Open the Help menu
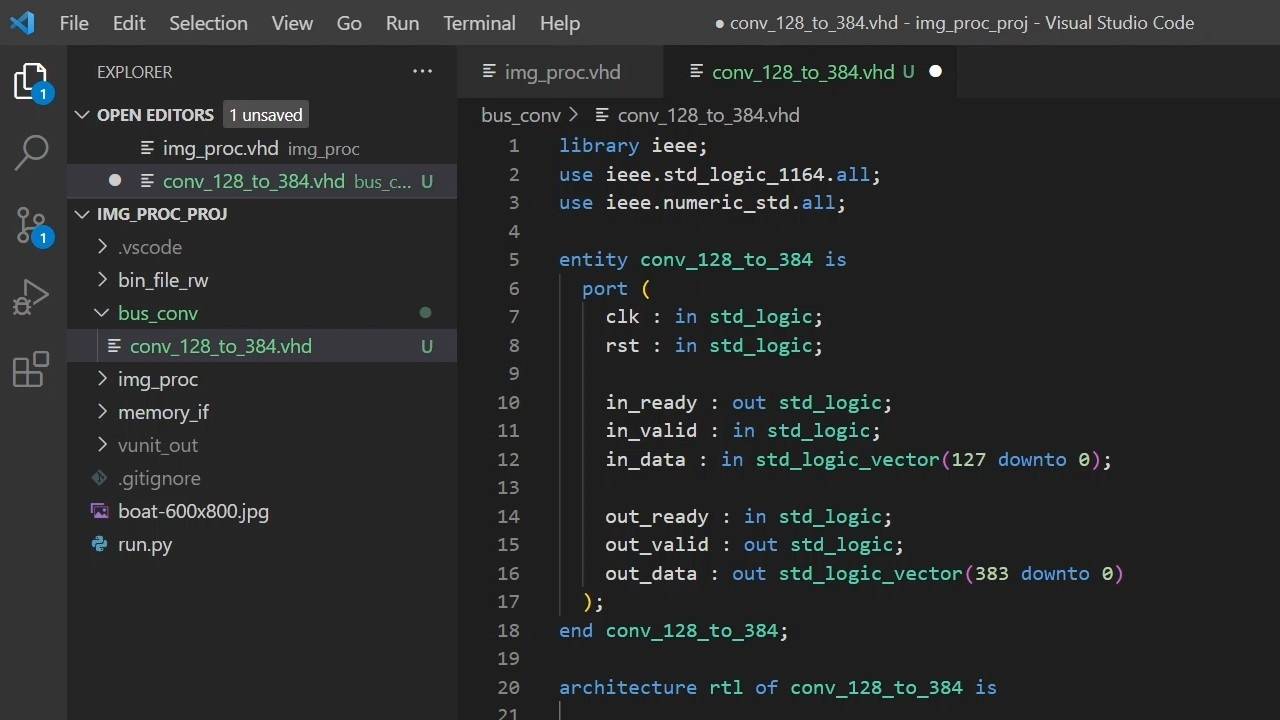Image resolution: width=1280 pixels, height=720 pixels. click(559, 23)
